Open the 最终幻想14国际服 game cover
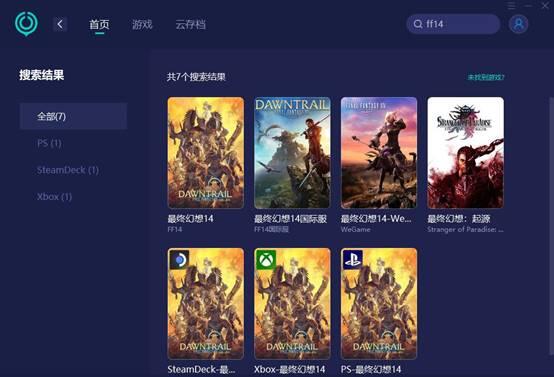Screen dimensions: 554x377 coord(292,153)
